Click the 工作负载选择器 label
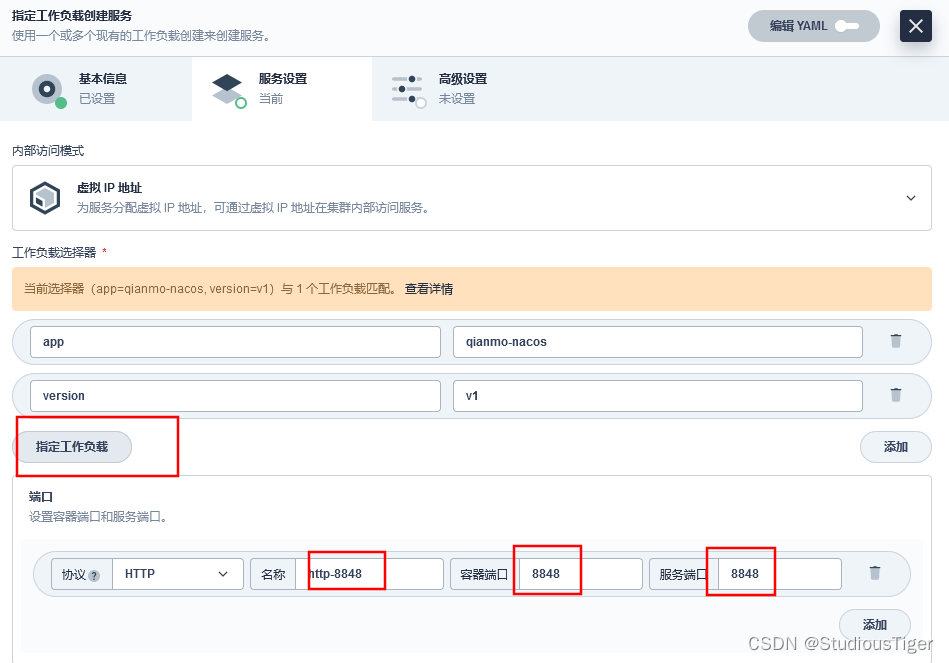 (x=54, y=252)
